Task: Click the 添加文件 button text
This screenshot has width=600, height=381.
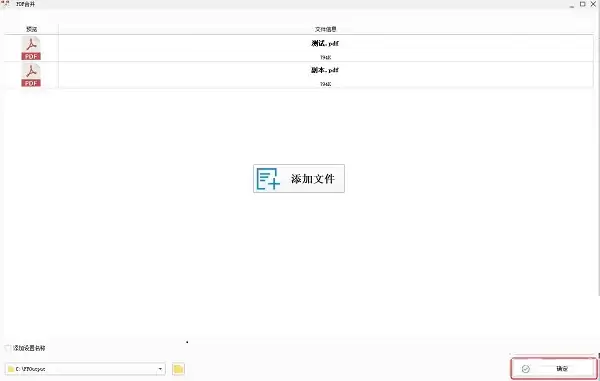Action: point(313,179)
